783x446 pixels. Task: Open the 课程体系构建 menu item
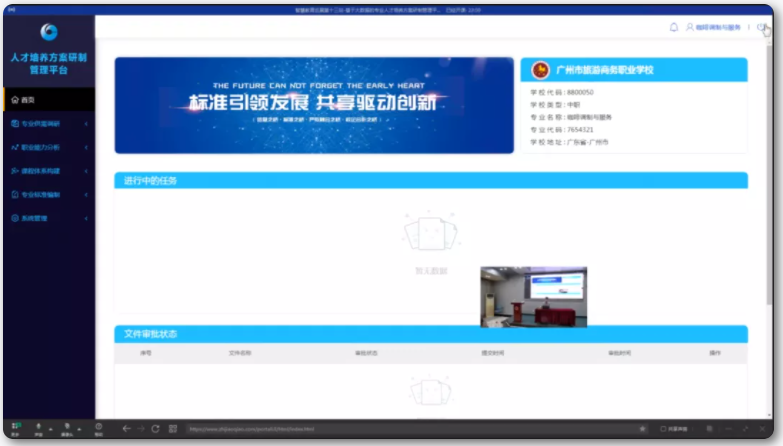pyautogui.click(x=49, y=171)
